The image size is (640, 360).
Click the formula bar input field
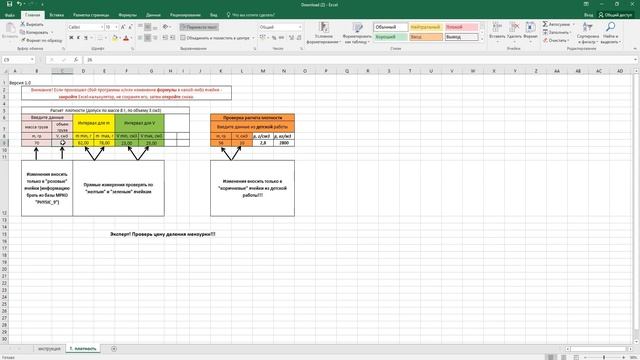(357, 60)
